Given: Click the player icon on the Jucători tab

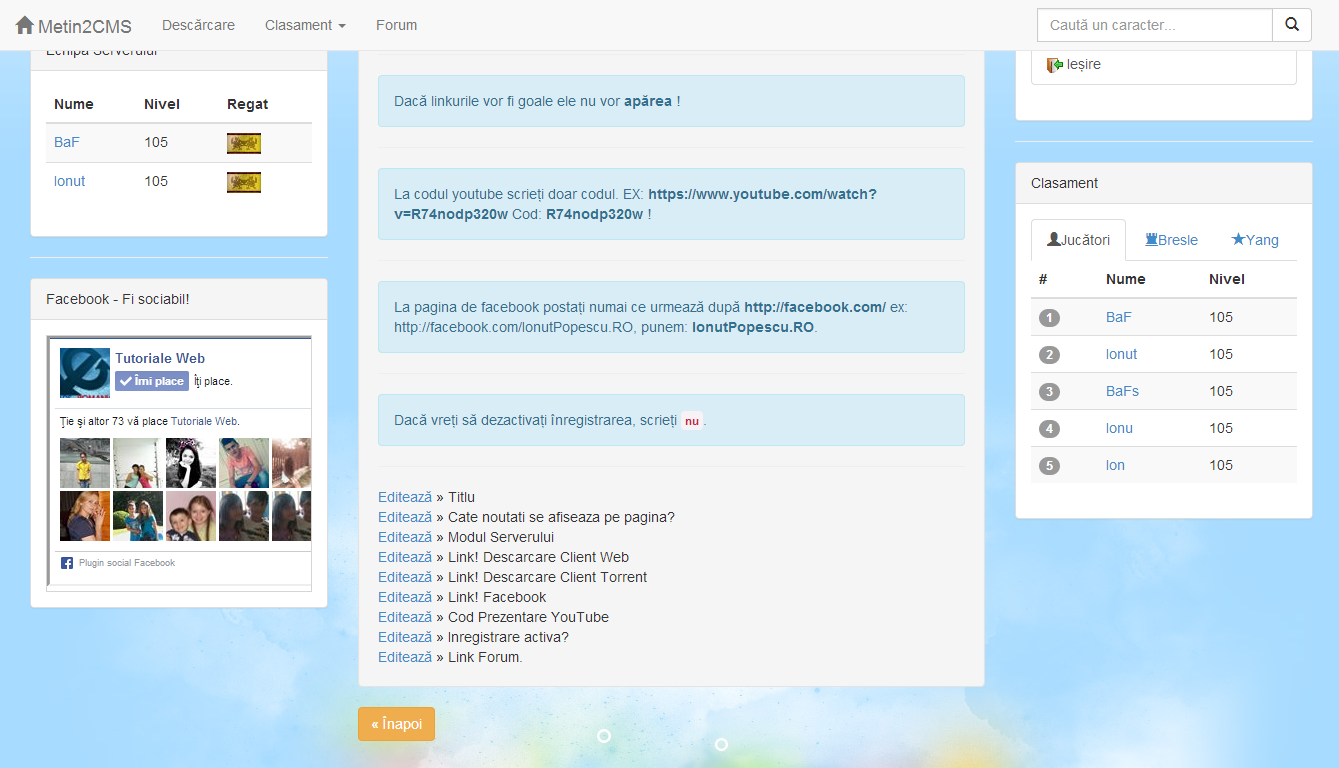Looking at the screenshot, I should (x=1055, y=239).
